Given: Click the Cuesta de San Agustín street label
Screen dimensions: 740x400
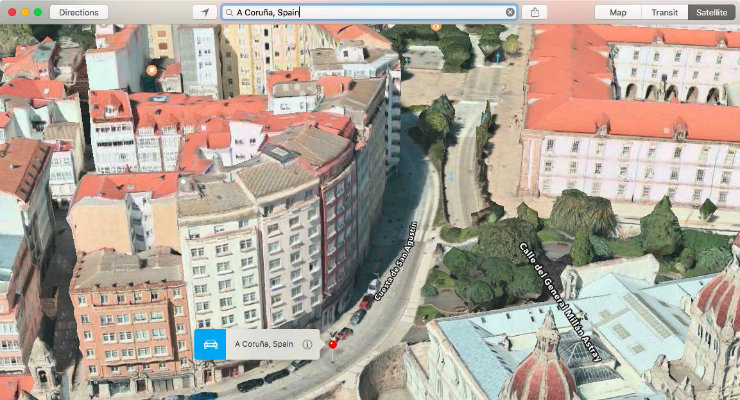Looking at the screenshot, I should 396,261.
